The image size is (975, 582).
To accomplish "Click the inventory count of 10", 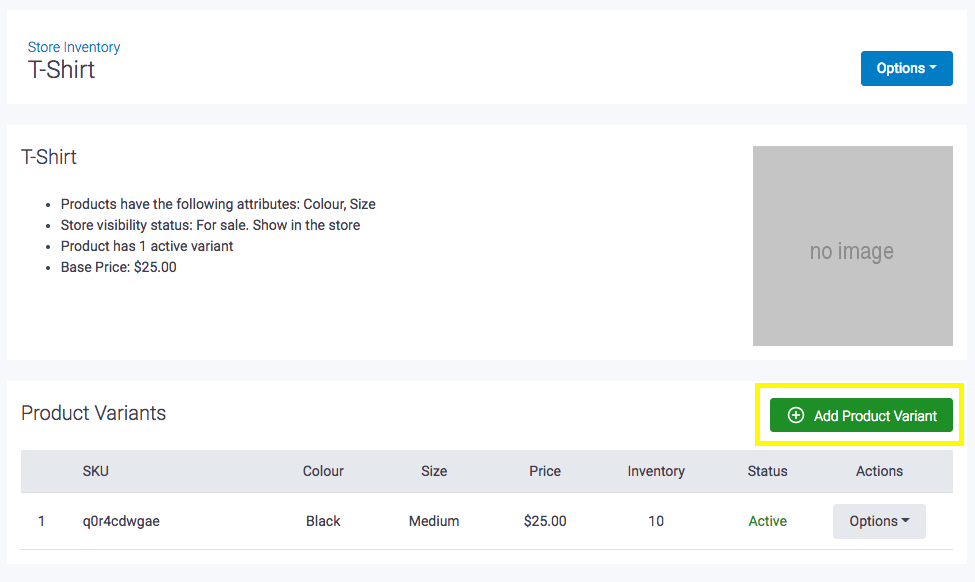I will pyautogui.click(x=656, y=521).
